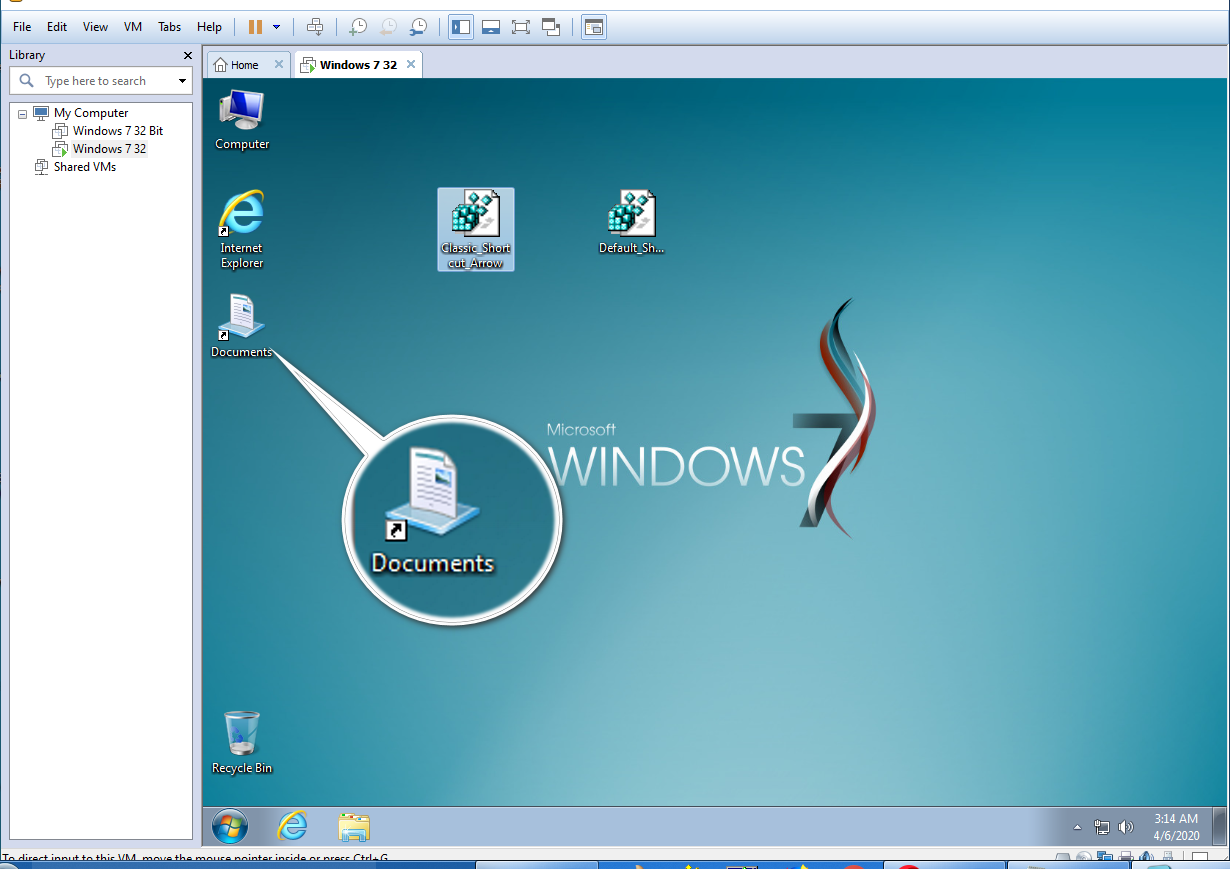The image size is (1230, 869).
Task: Toggle the Library sidebar view icon
Action: click(x=461, y=27)
